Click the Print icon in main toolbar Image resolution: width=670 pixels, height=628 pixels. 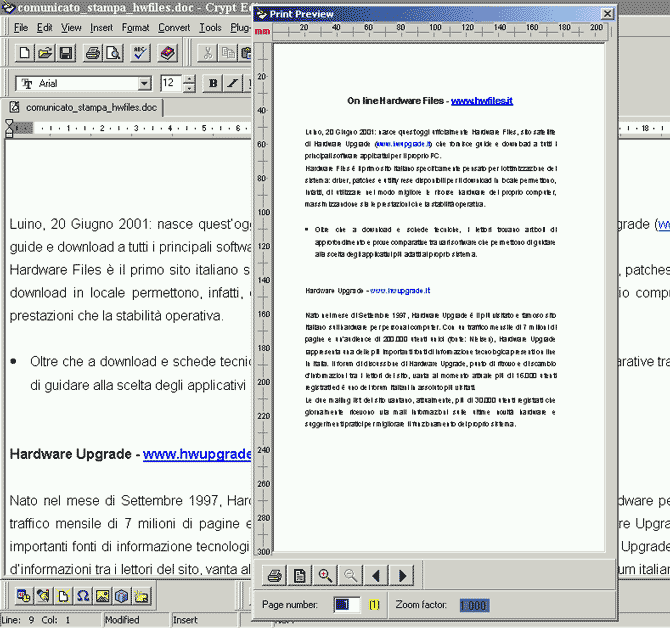tap(93, 53)
